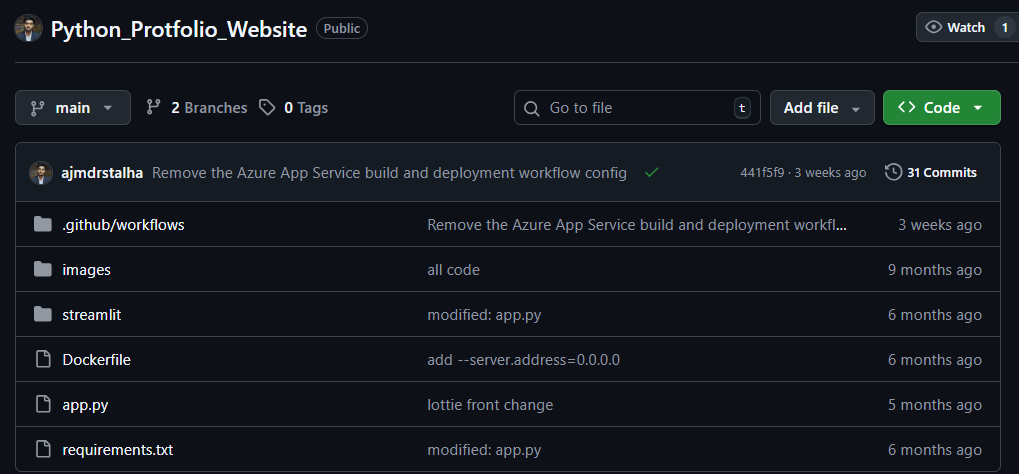Click the streamlit folder icon
This screenshot has height=474, width=1019.
point(43,315)
